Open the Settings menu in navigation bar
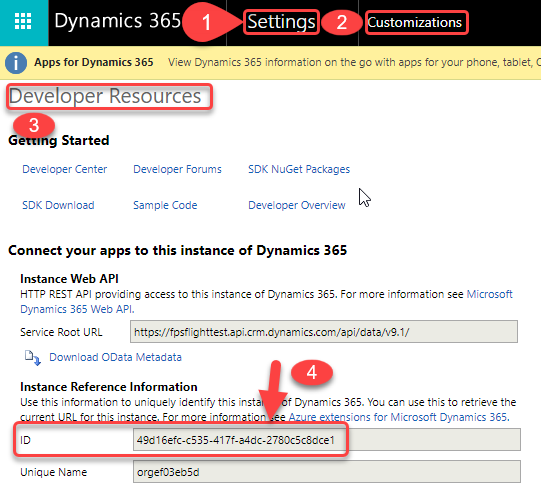Viewport: 541px width, 501px height. click(x=281, y=22)
